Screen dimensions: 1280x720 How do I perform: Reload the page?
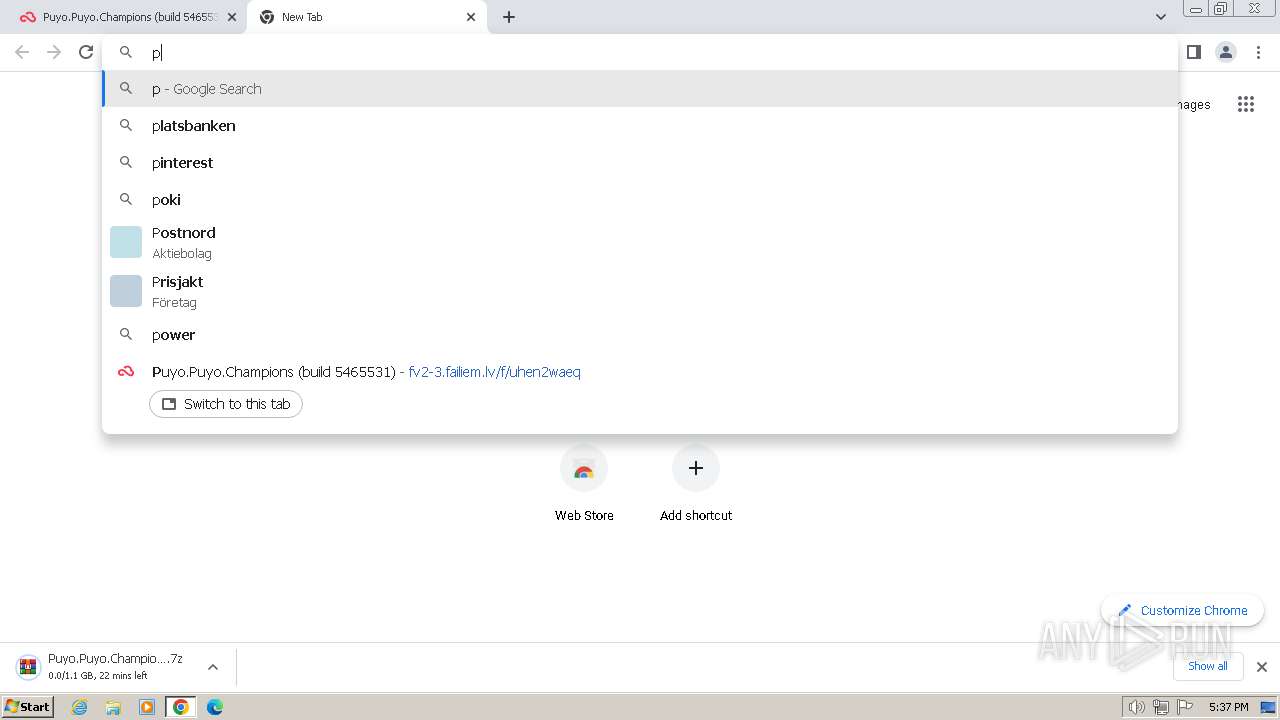[x=86, y=52]
